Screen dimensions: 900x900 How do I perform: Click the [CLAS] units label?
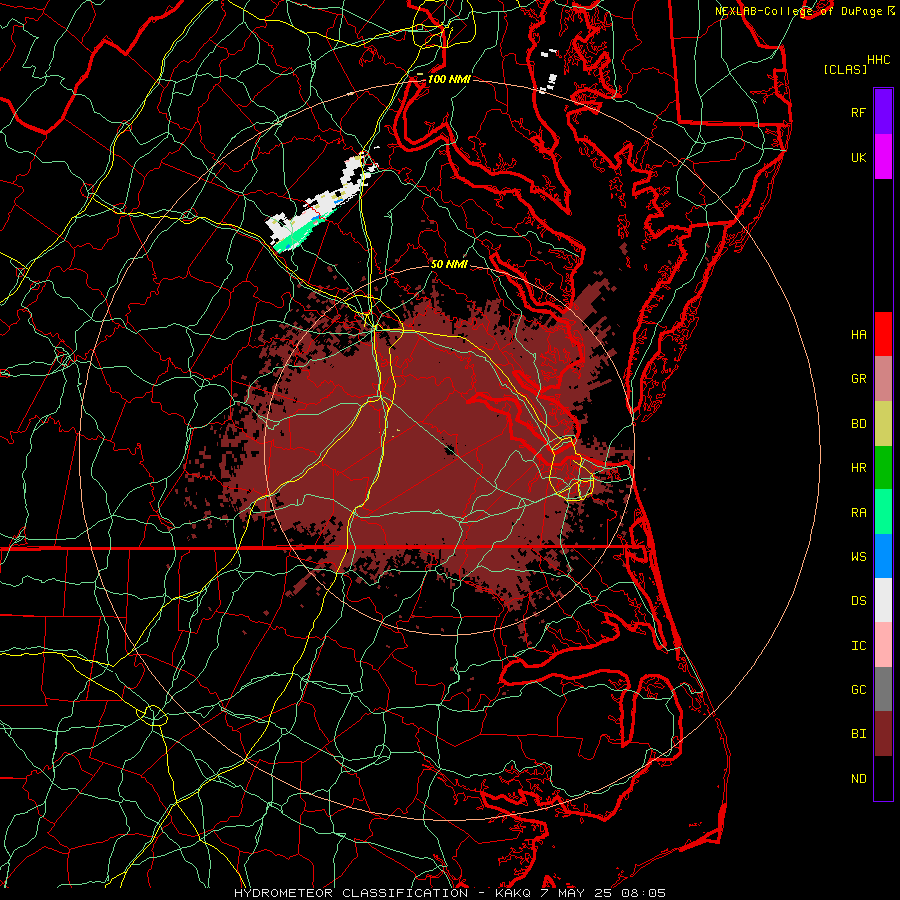[845, 69]
